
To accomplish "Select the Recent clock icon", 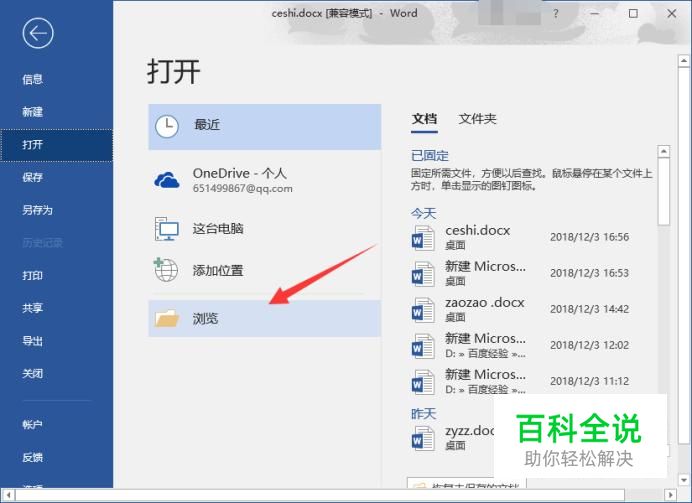I will 167,127.
